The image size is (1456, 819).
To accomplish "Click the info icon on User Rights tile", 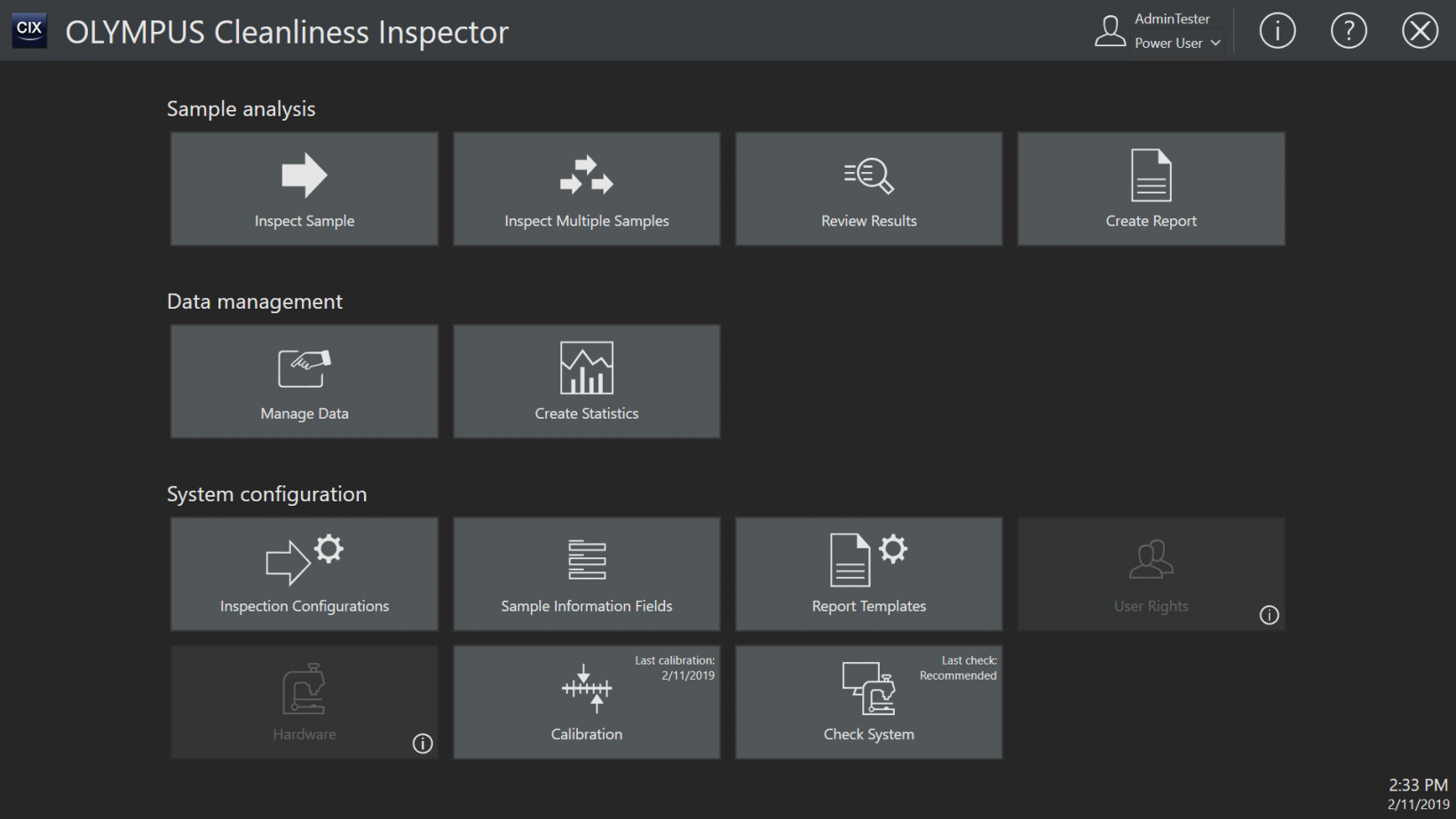I will (x=1270, y=615).
